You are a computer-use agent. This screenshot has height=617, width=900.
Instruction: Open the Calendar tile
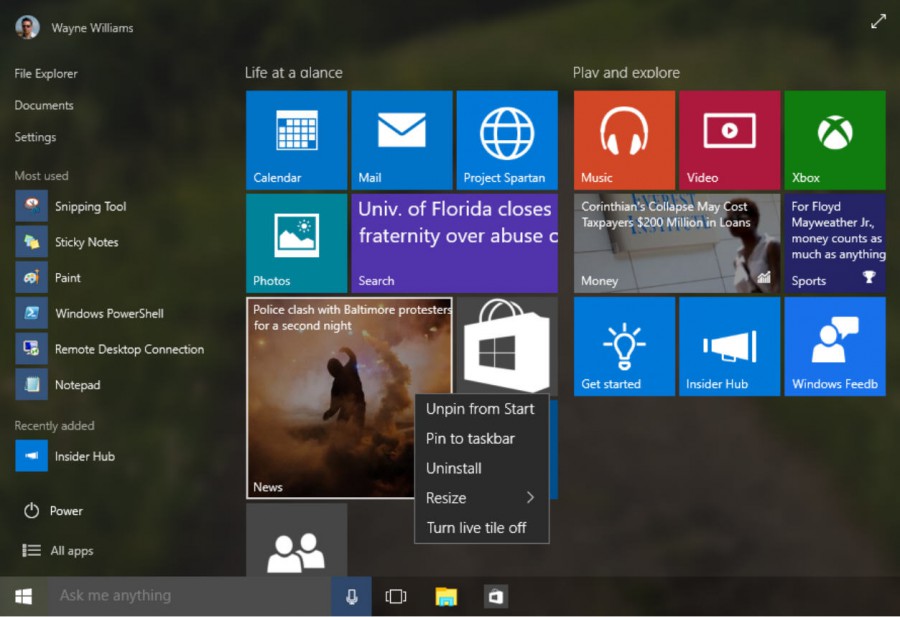[295, 140]
